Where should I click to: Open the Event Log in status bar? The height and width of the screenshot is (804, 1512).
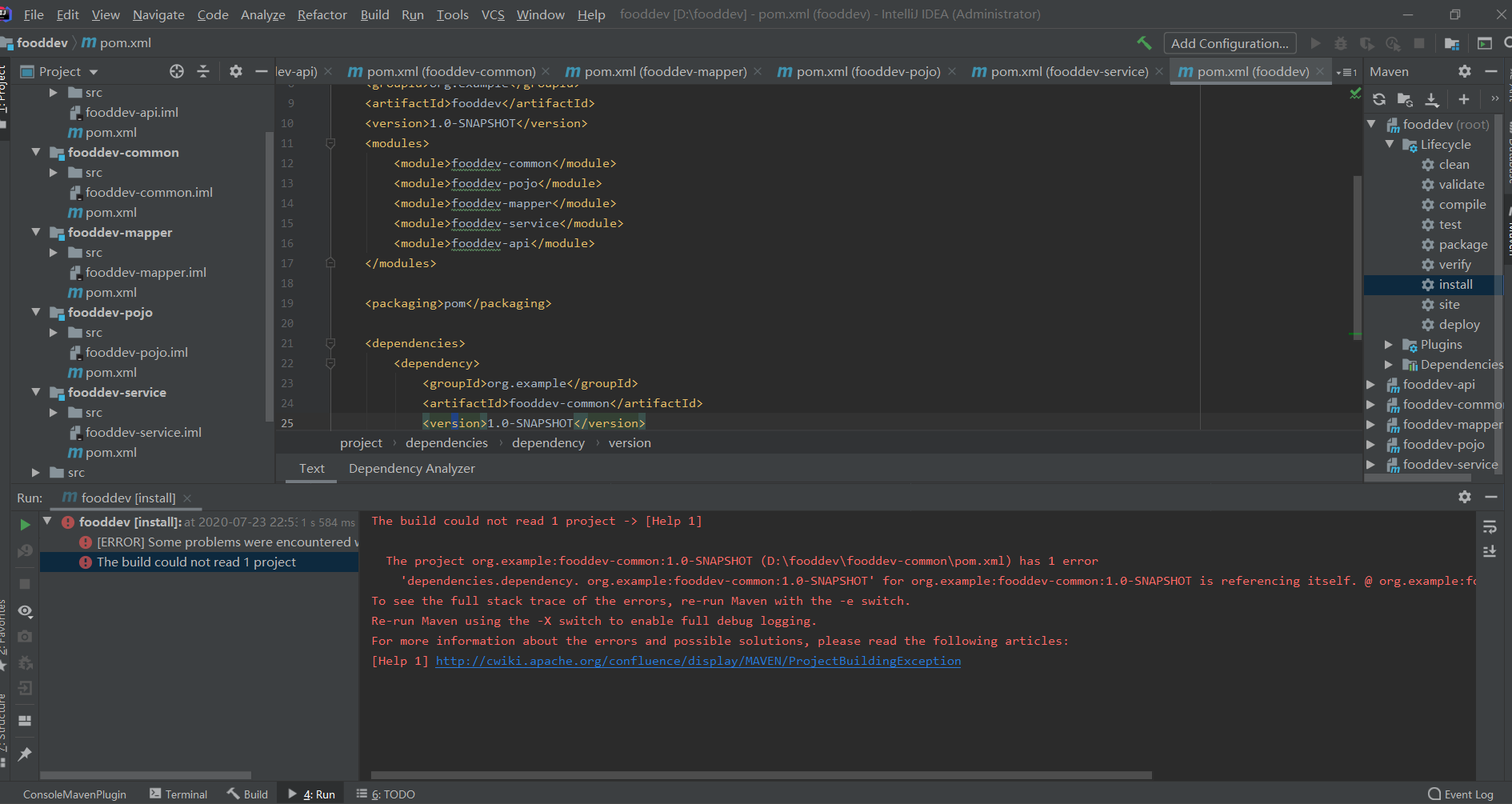pyautogui.click(x=1461, y=794)
